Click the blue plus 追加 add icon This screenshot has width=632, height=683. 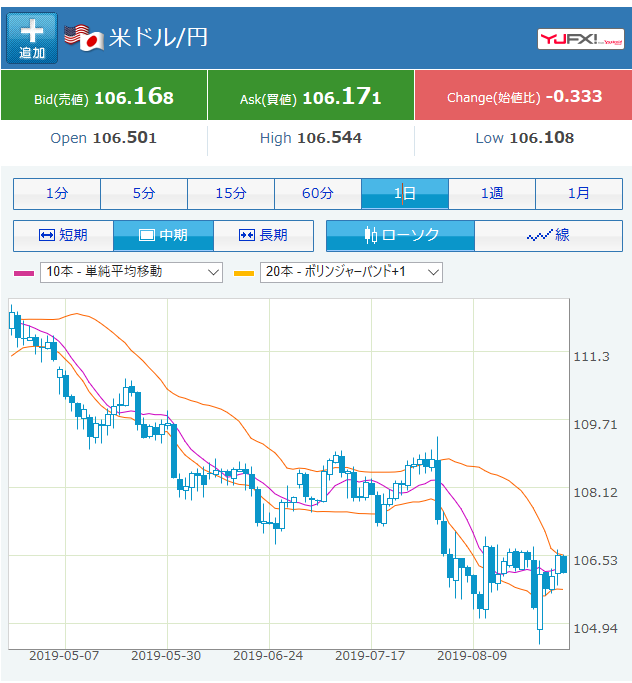(32, 38)
